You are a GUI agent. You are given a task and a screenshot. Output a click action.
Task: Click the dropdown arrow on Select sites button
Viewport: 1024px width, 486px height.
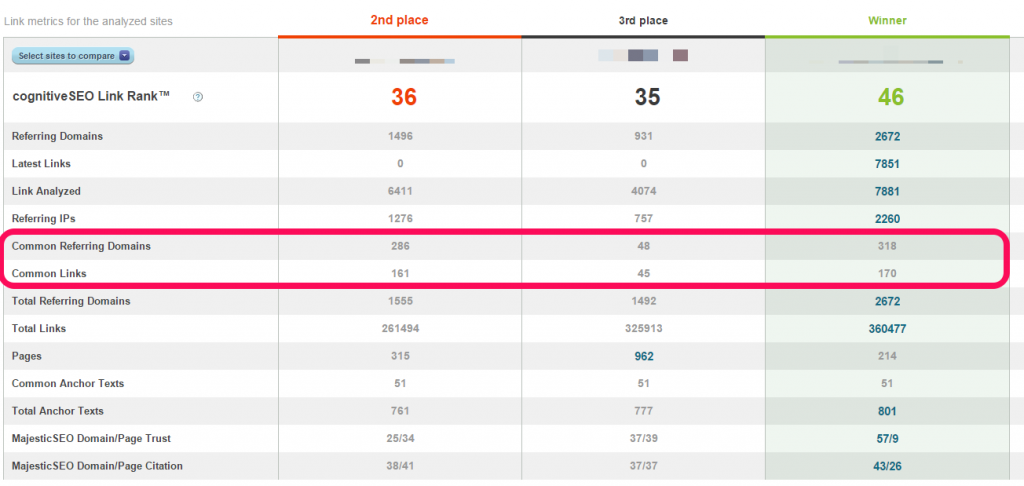coord(124,56)
